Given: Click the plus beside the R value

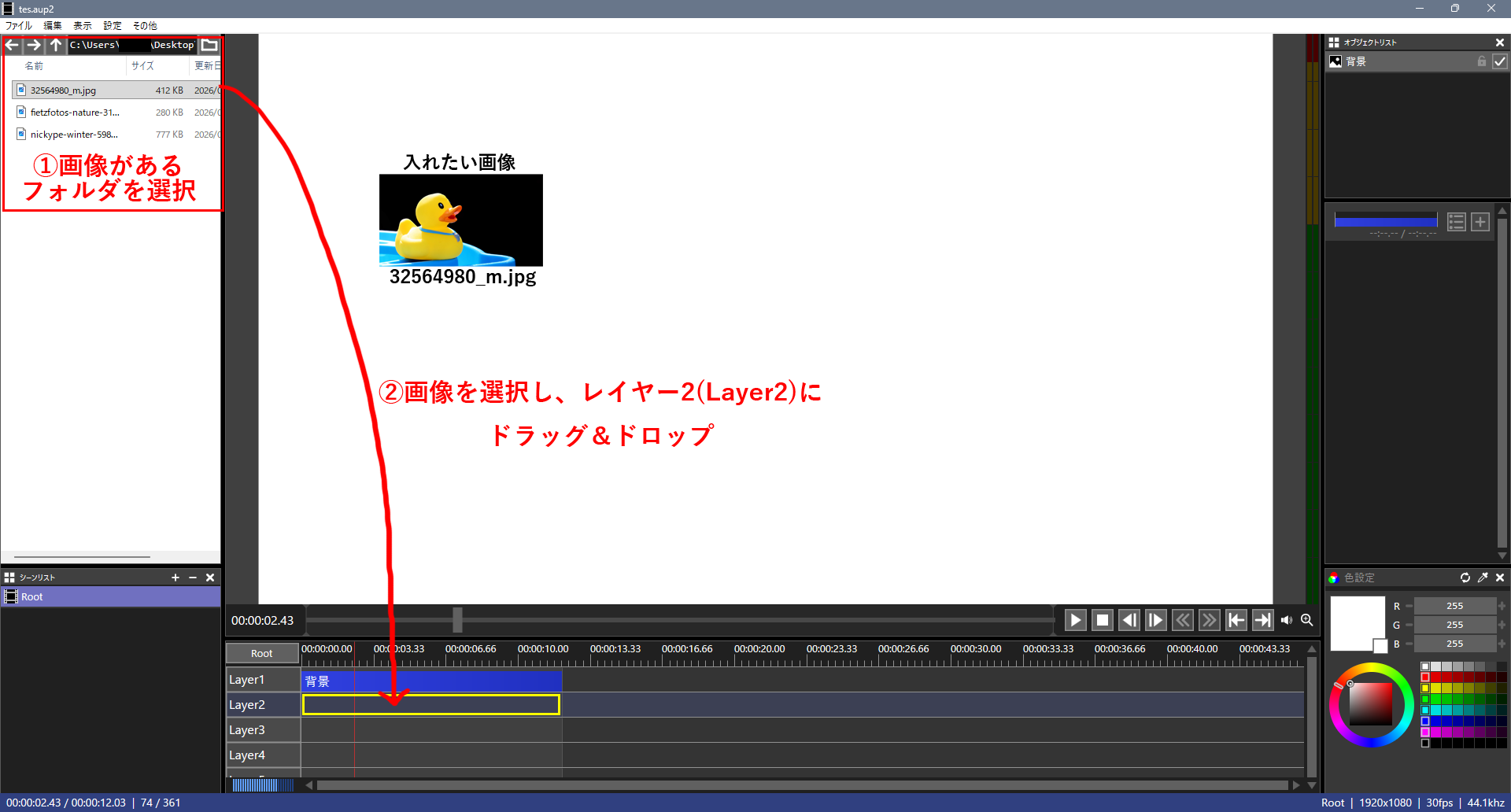Looking at the screenshot, I should pos(1502,606).
